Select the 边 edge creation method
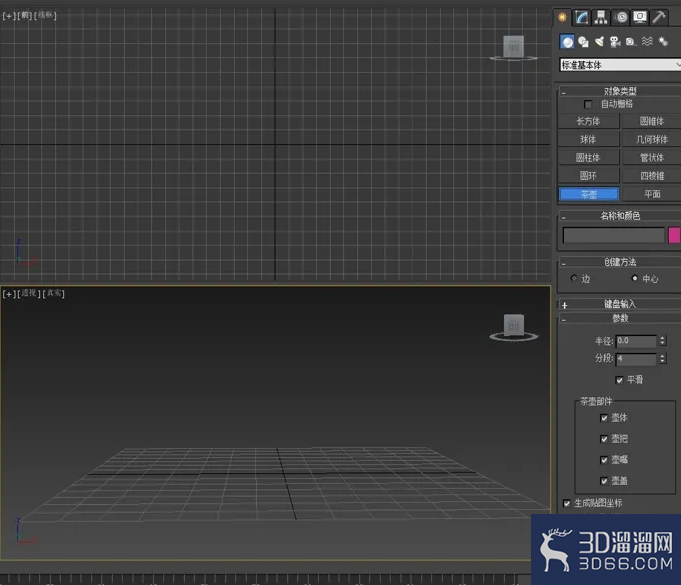This screenshot has height=585, width=681. 574,278
